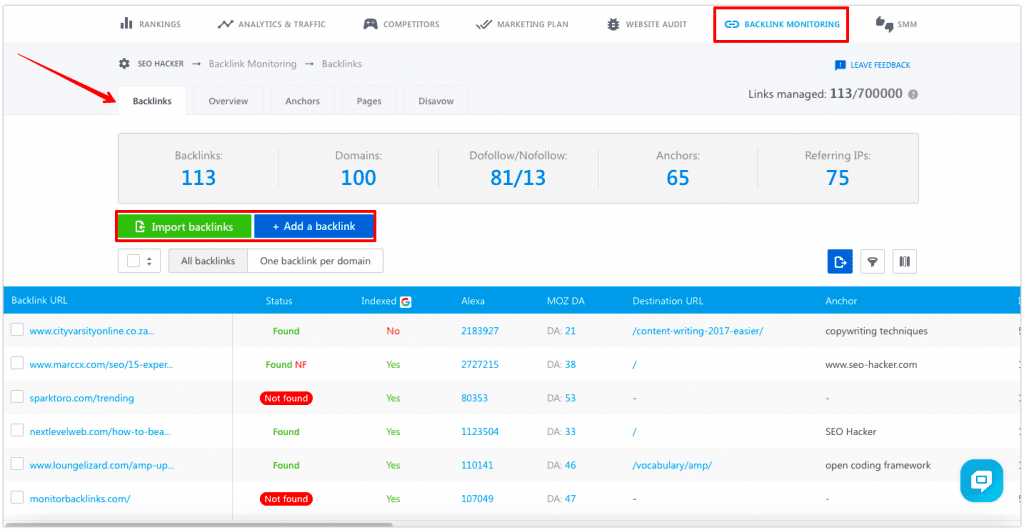The image size is (1024, 530).
Task: Switch to the Disavow tab
Action: click(436, 101)
